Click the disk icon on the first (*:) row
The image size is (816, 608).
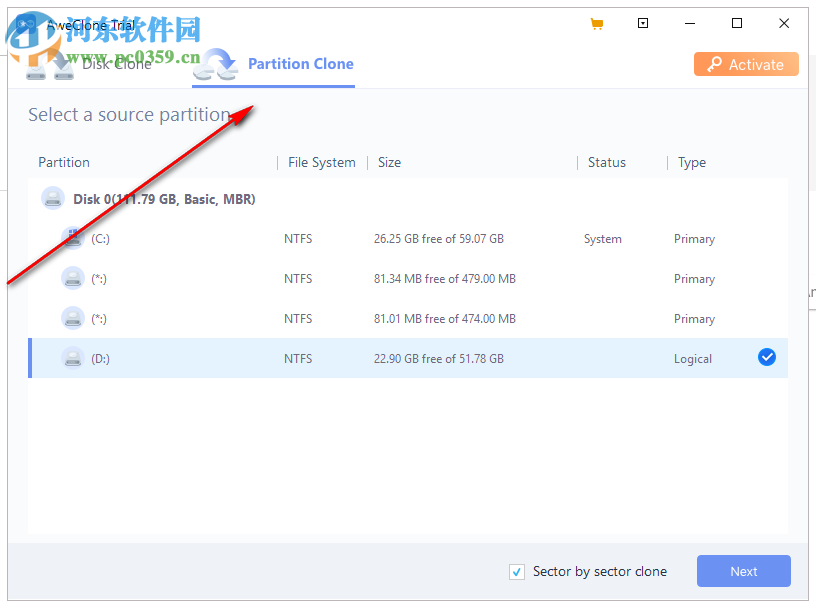(72, 278)
